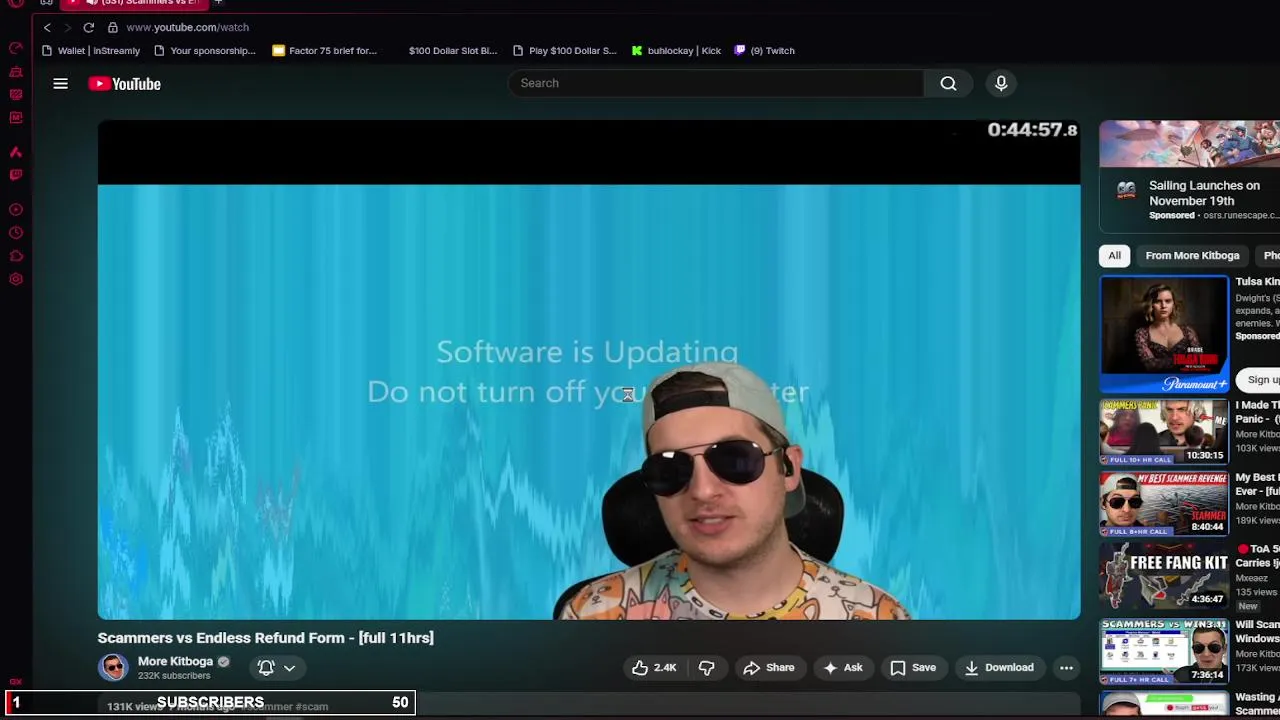Reload the page with the refresh icon
This screenshot has width=1280, height=720.
(88, 27)
